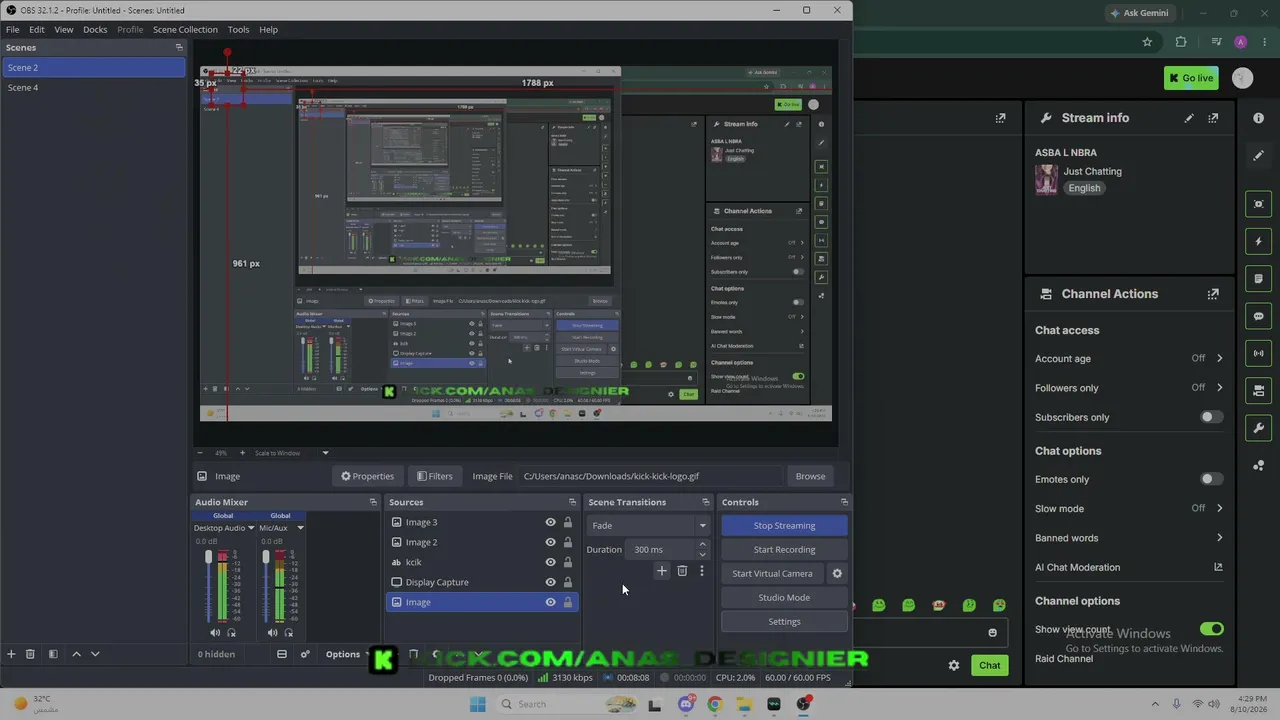
Task: Open the Edit menu
Action: 37,29
